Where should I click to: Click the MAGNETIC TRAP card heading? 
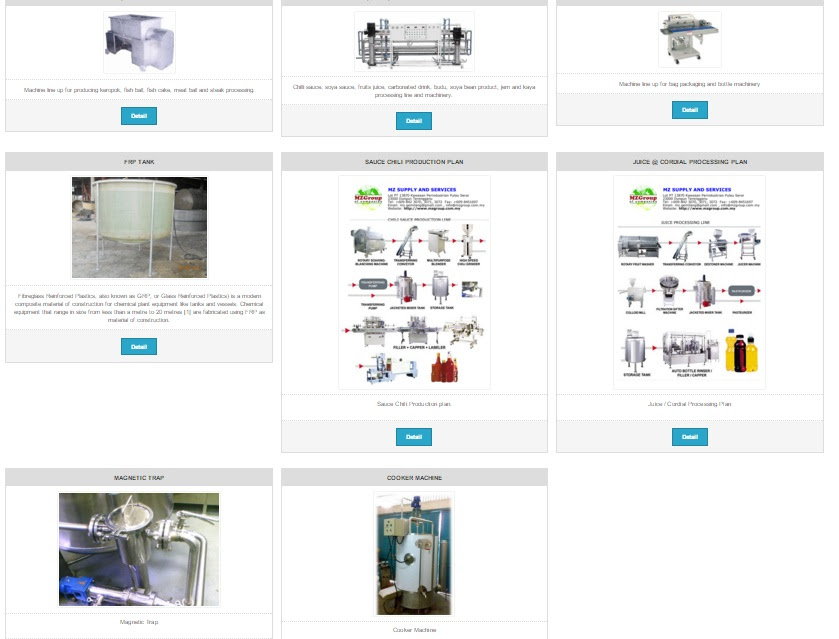(x=139, y=477)
